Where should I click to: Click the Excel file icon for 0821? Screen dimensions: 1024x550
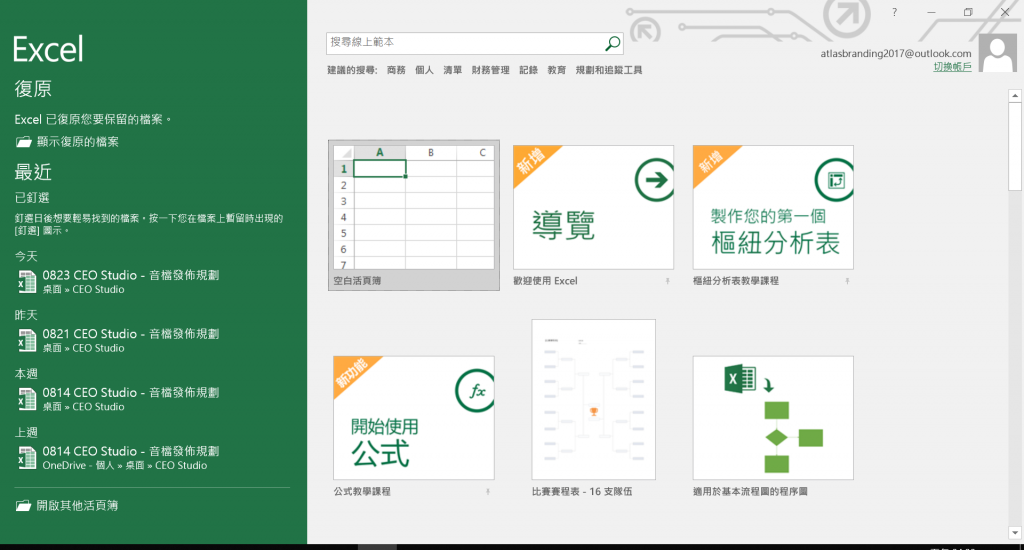[x=27, y=341]
